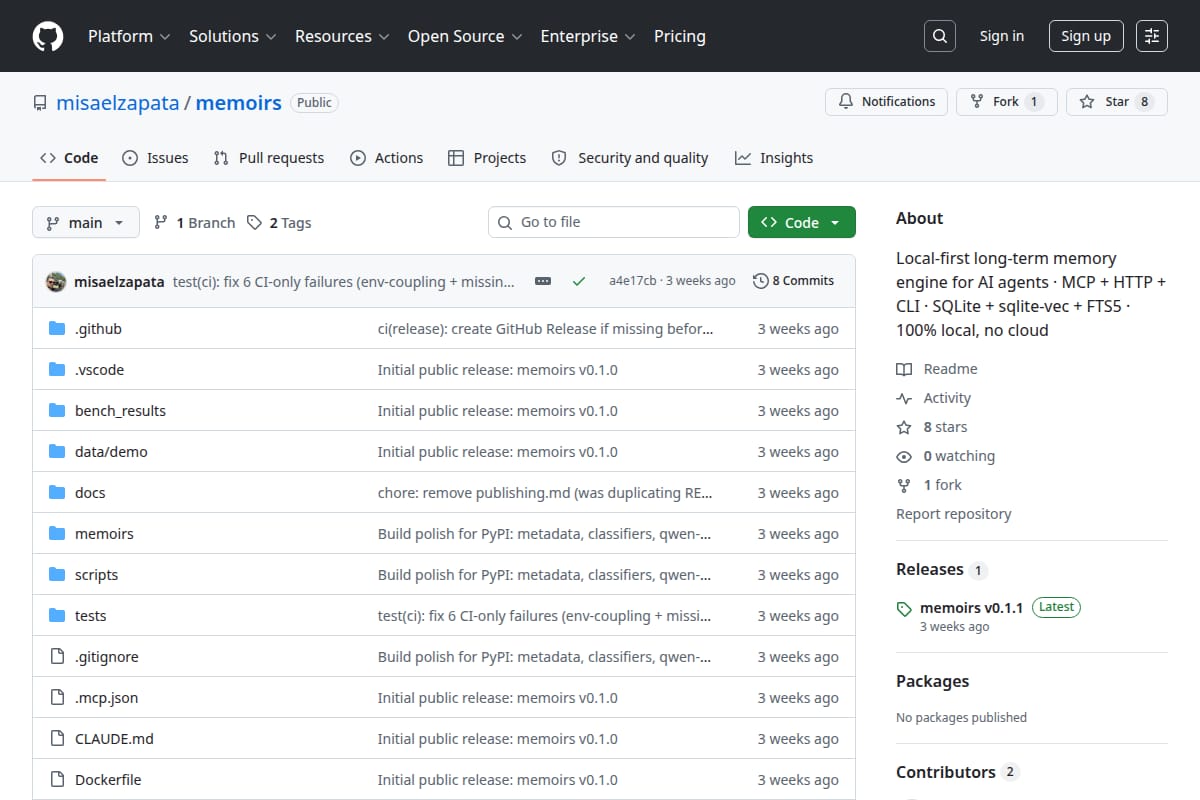Click the Report repository link
The width and height of the screenshot is (1200, 800).
click(x=954, y=514)
